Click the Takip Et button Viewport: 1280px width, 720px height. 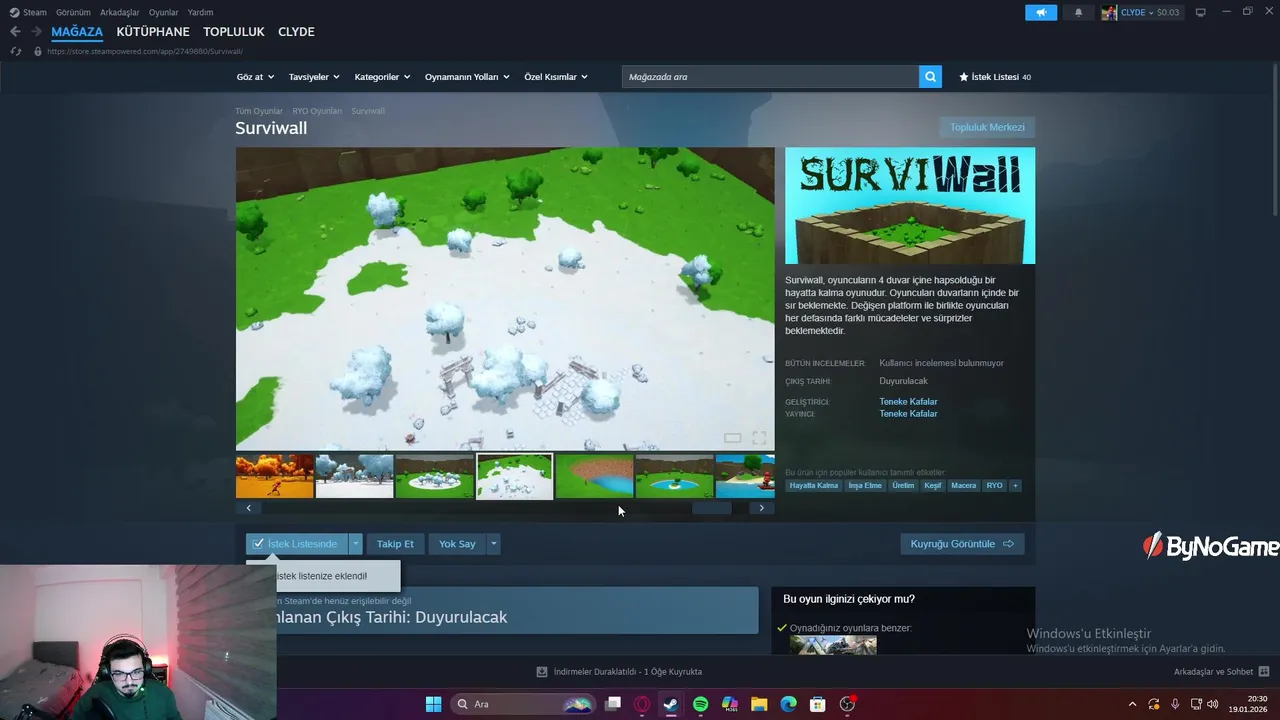(395, 544)
